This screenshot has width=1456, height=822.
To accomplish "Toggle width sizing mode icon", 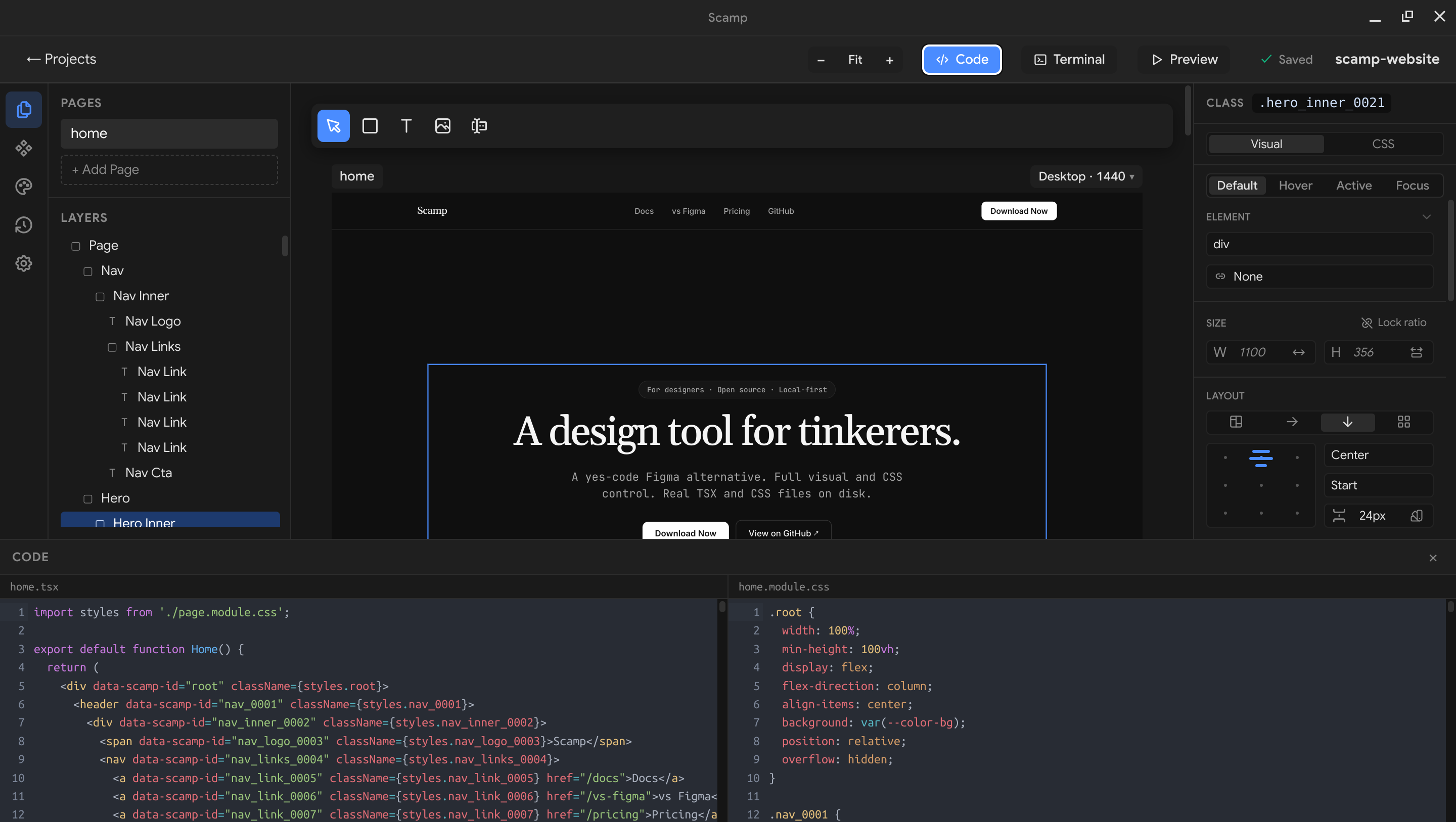I will click(1299, 352).
